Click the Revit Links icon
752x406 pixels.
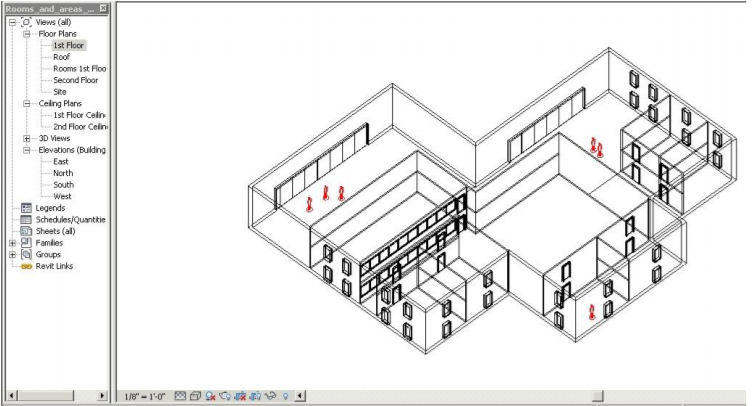coord(26,266)
